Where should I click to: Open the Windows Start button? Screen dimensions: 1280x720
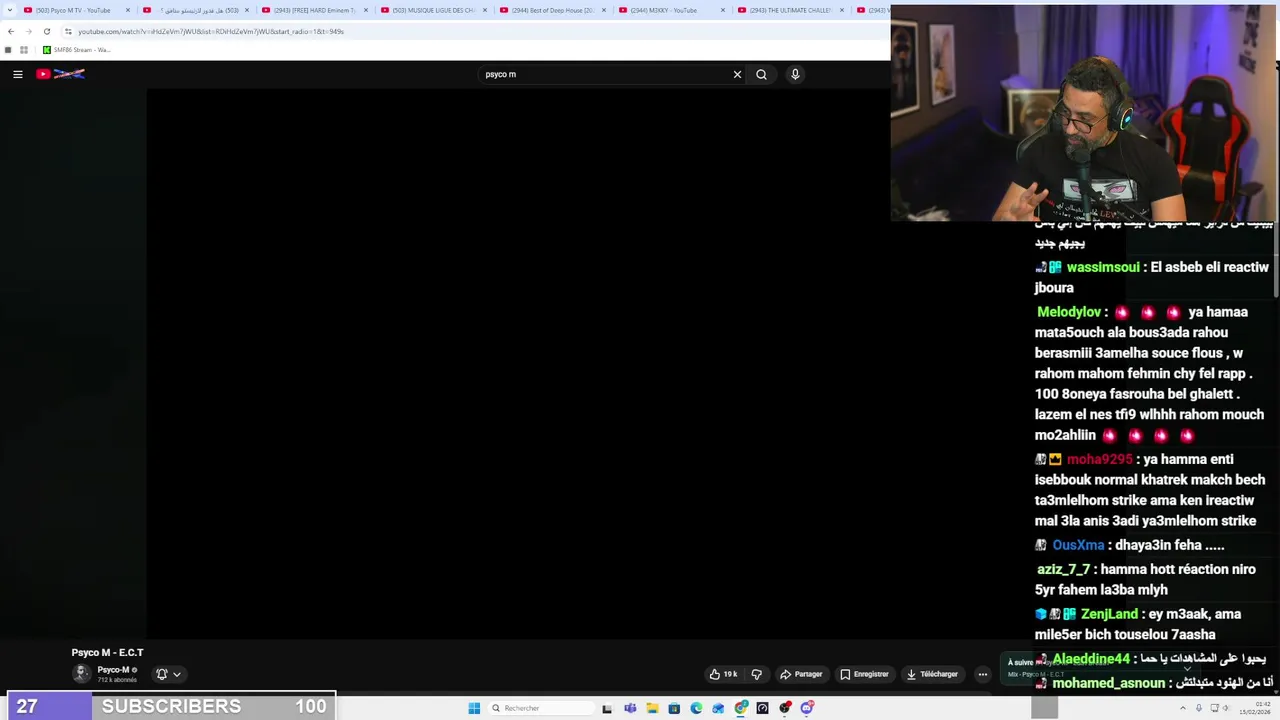pos(474,708)
